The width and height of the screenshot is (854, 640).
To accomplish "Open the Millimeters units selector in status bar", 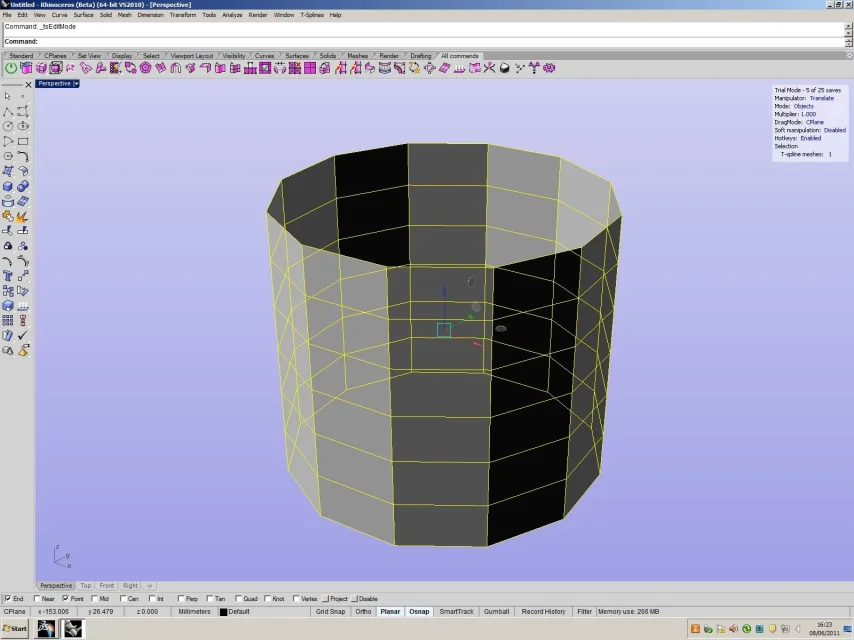I will click(x=195, y=611).
